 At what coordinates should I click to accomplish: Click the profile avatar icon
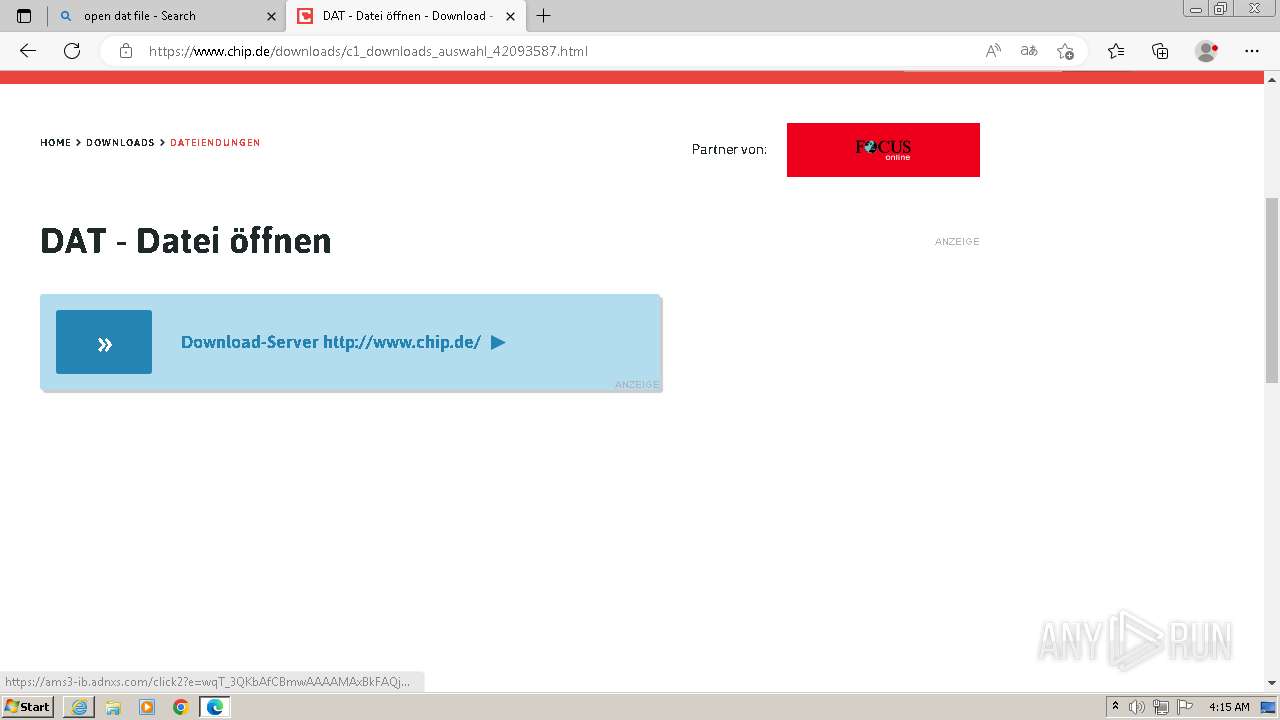point(1206,51)
